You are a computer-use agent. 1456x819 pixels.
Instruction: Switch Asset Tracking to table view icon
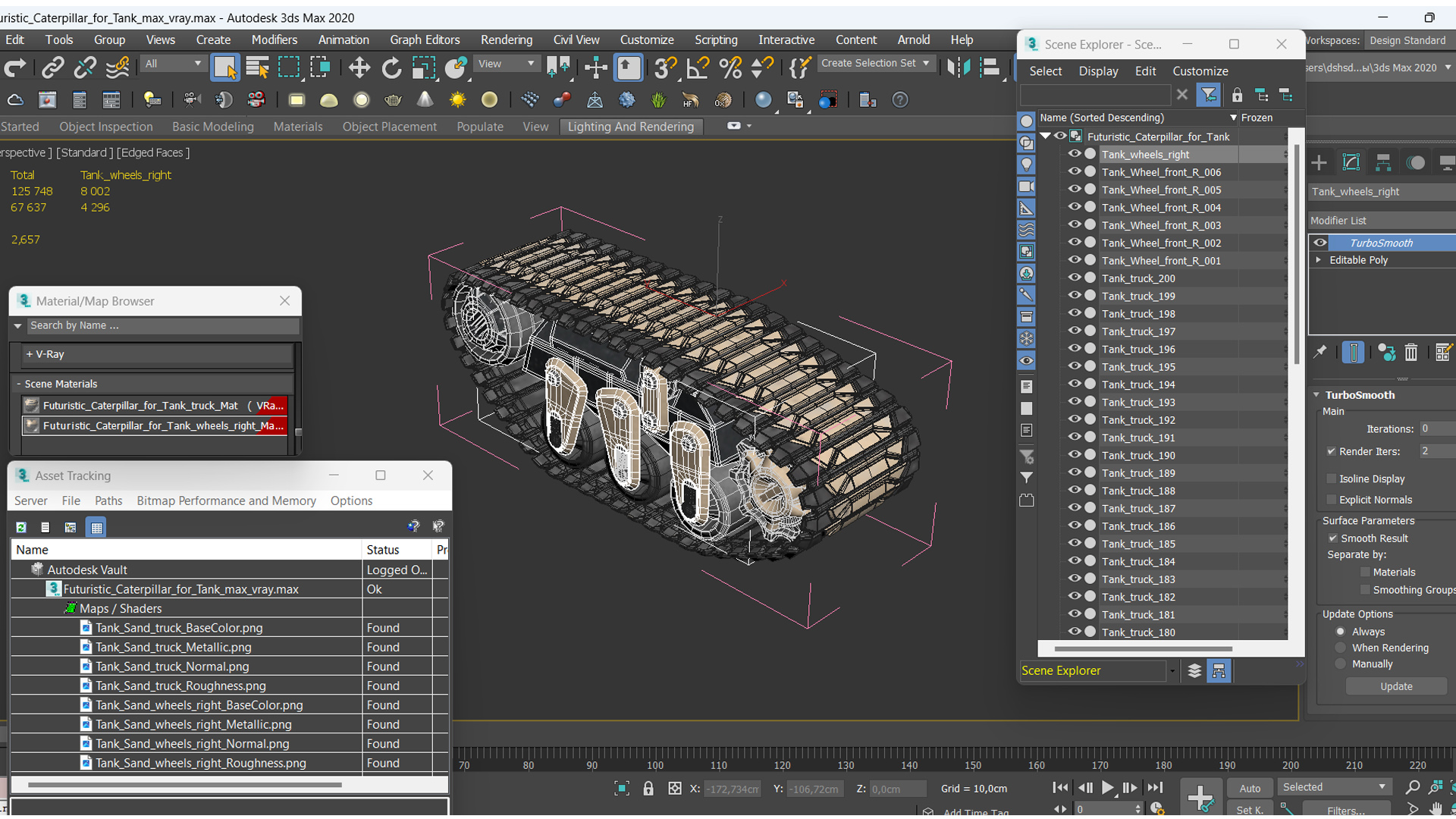tap(96, 527)
